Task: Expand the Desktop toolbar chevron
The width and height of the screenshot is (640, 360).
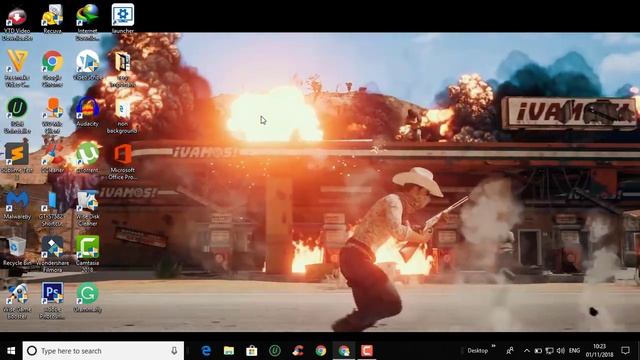Action: pos(494,347)
